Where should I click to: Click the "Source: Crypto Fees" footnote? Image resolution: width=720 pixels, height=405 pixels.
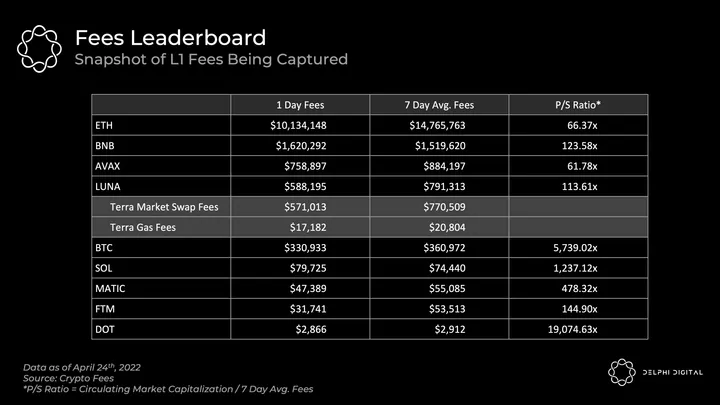[68, 379]
